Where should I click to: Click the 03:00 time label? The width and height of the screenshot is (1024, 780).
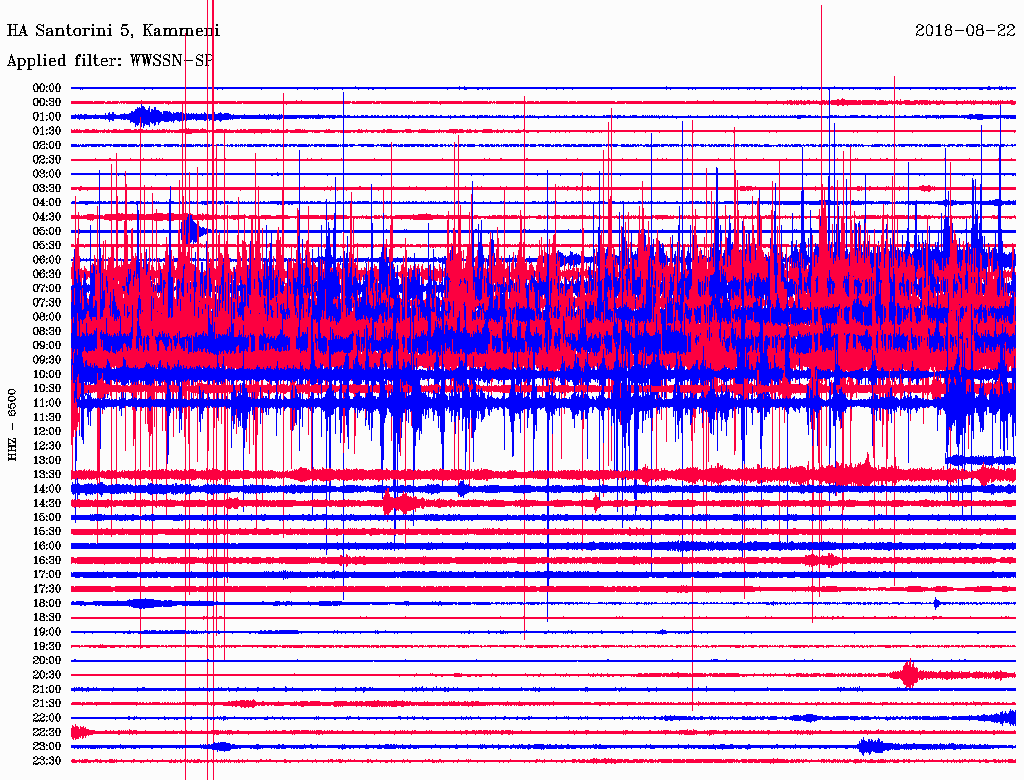pyautogui.click(x=47, y=174)
